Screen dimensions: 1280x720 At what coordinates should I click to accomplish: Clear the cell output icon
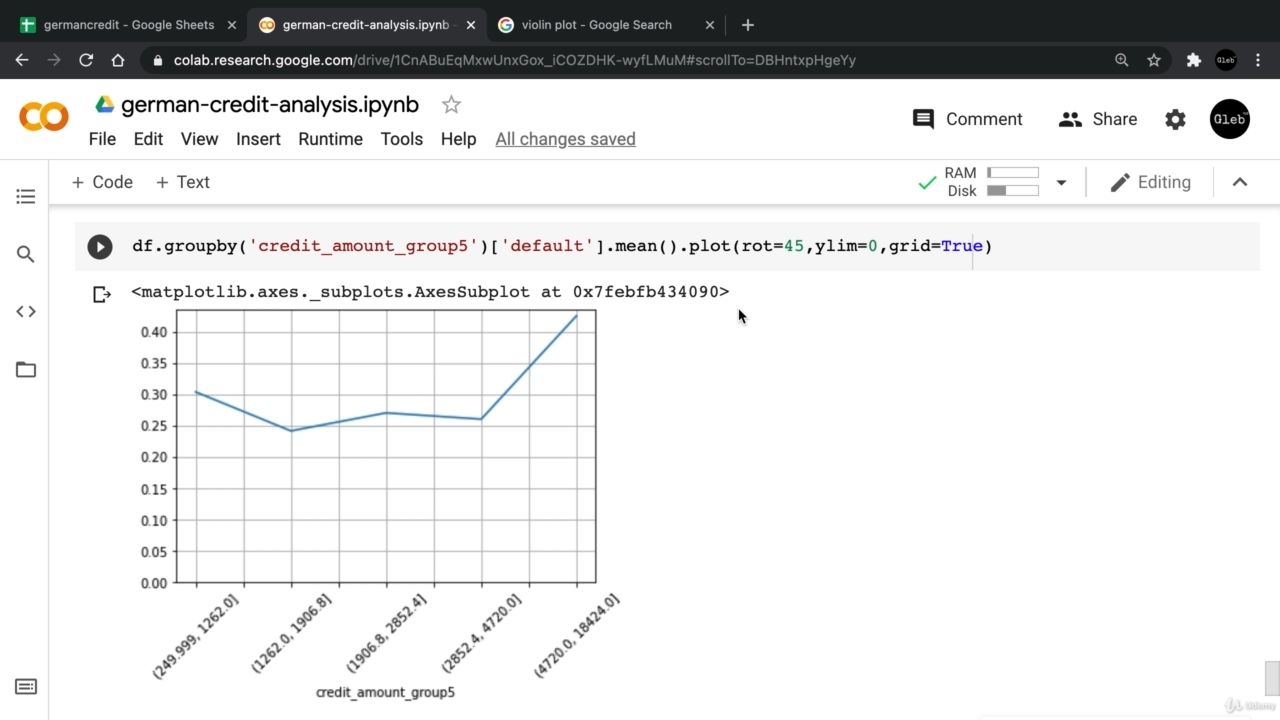coord(101,294)
